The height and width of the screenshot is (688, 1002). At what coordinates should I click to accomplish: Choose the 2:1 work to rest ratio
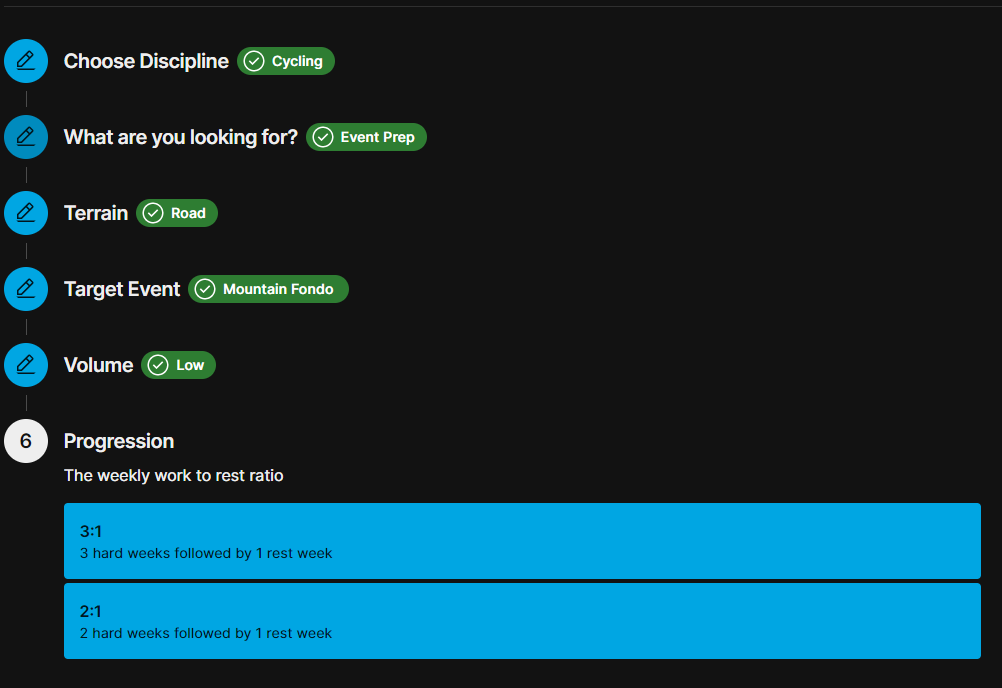522,621
